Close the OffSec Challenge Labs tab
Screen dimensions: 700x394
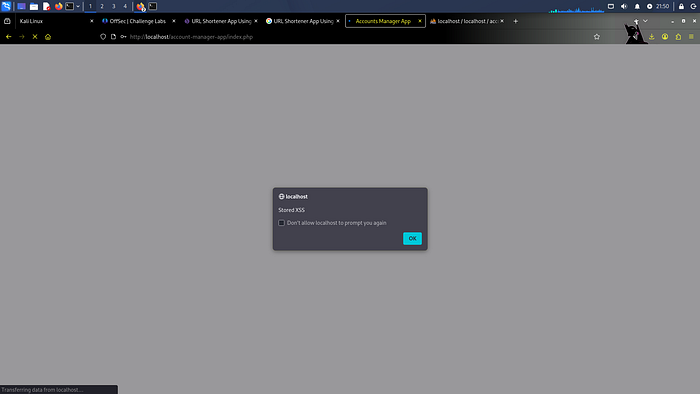click(174, 21)
